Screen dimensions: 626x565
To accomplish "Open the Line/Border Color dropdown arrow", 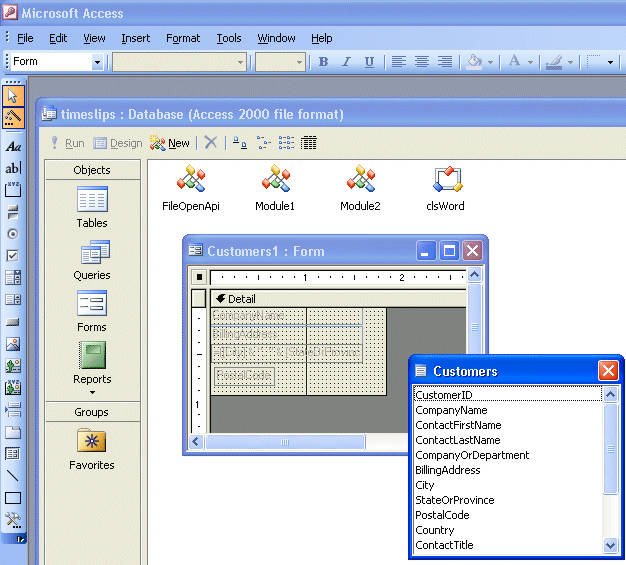I will coord(570,62).
